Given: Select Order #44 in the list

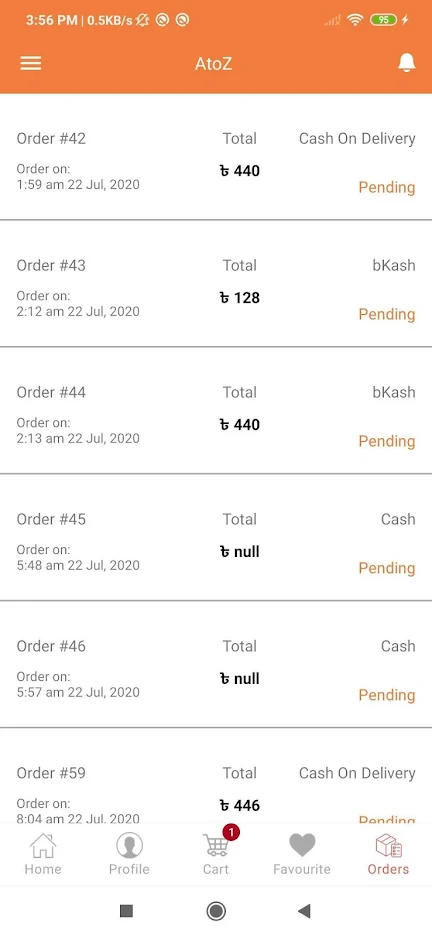Looking at the screenshot, I should pos(216,411).
